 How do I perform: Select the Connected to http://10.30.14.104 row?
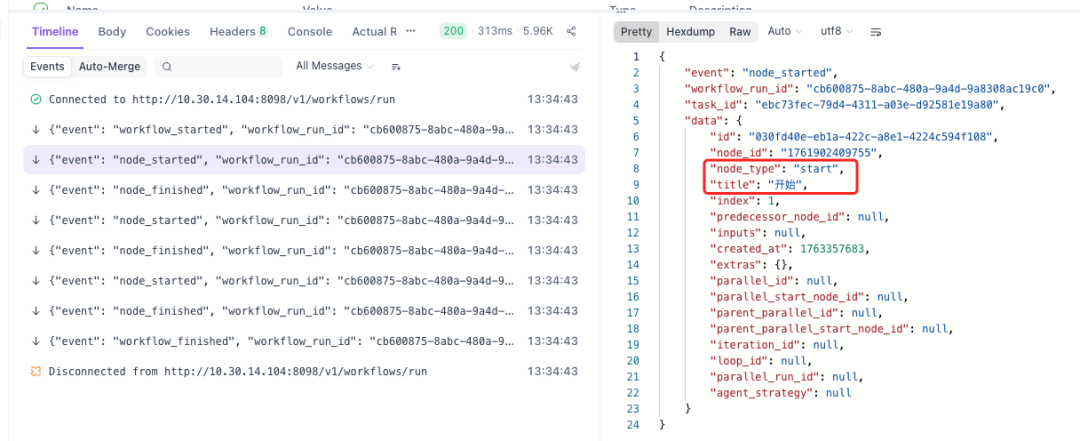pyautogui.click(x=304, y=99)
